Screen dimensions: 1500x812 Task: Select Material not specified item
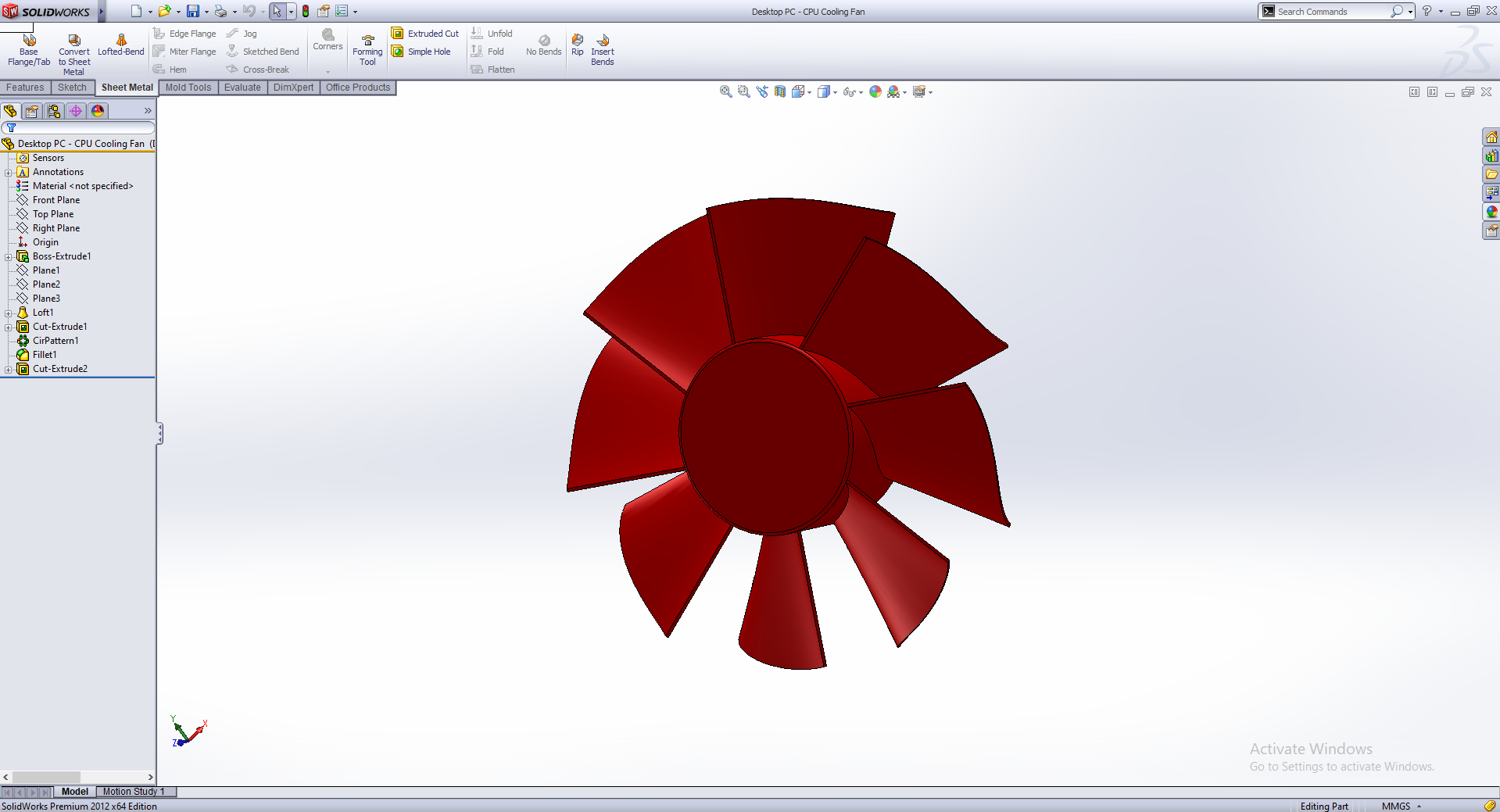click(82, 186)
